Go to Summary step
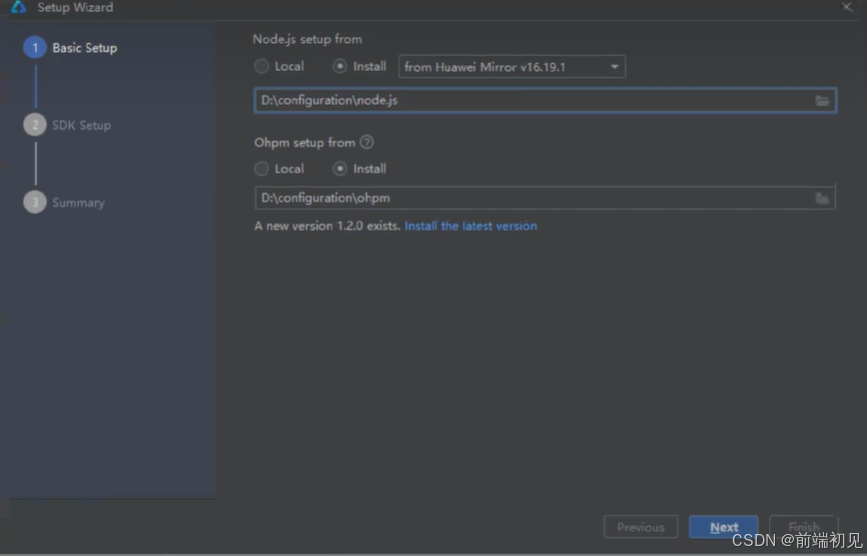The width and height of the screenshot is (867, 556). (x=64, y=202)
